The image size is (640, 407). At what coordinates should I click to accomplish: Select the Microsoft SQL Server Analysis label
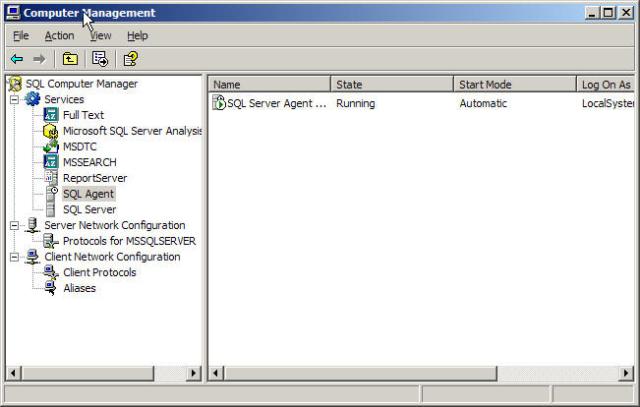pos(132,131)
